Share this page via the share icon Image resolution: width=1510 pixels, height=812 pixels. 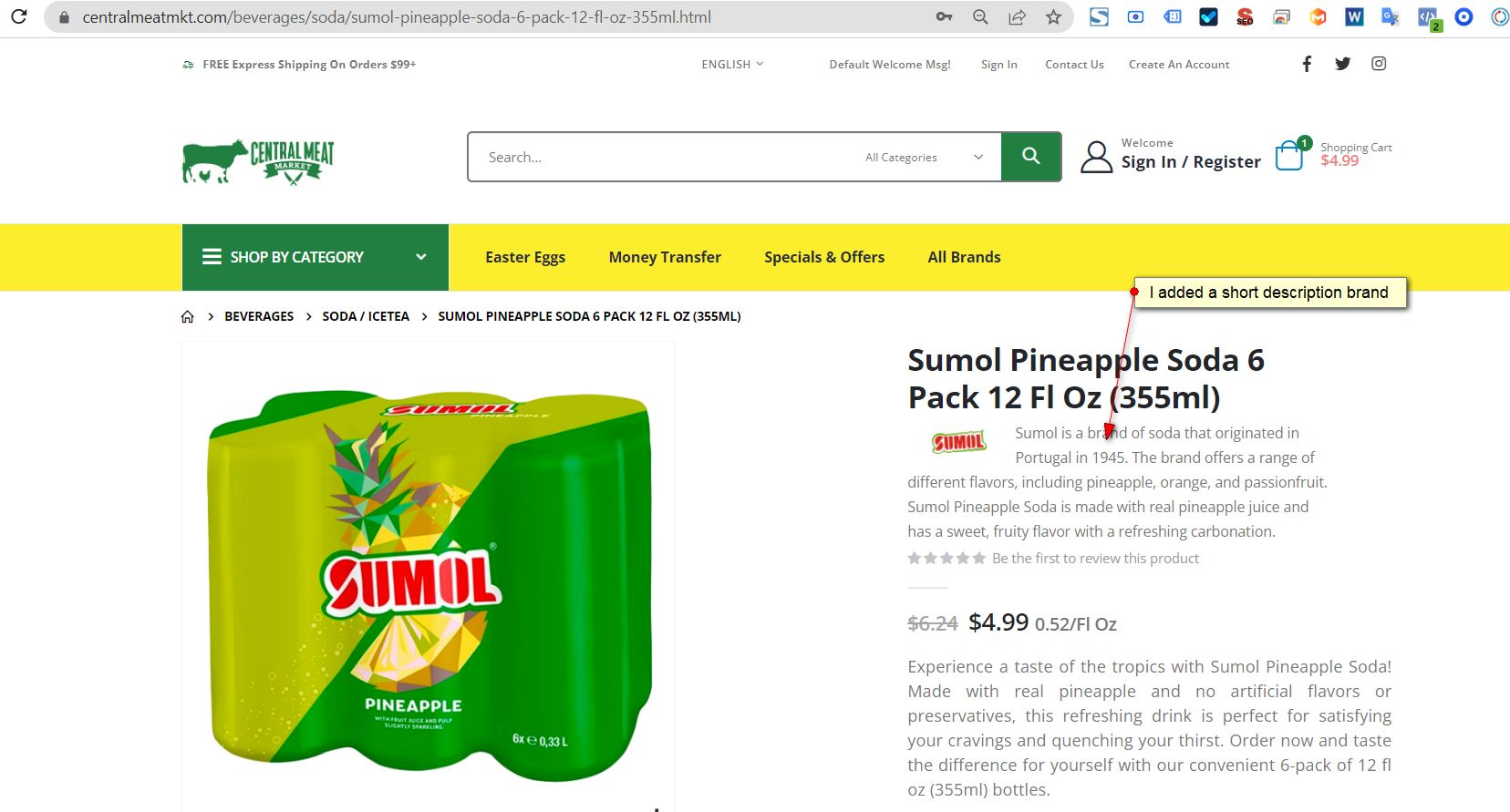click(x=1017, y=17)
